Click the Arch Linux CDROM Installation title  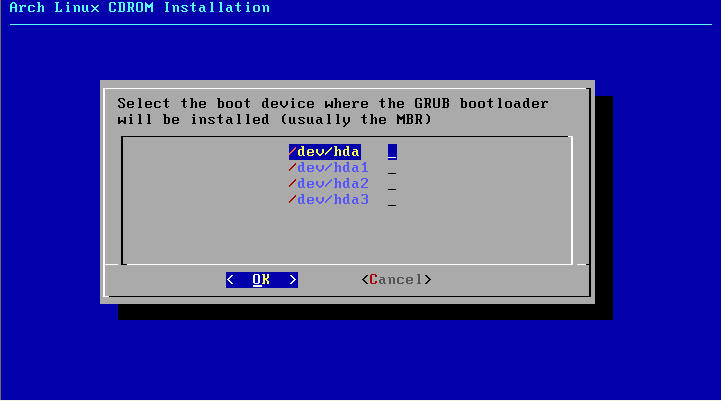pos(139,8)
